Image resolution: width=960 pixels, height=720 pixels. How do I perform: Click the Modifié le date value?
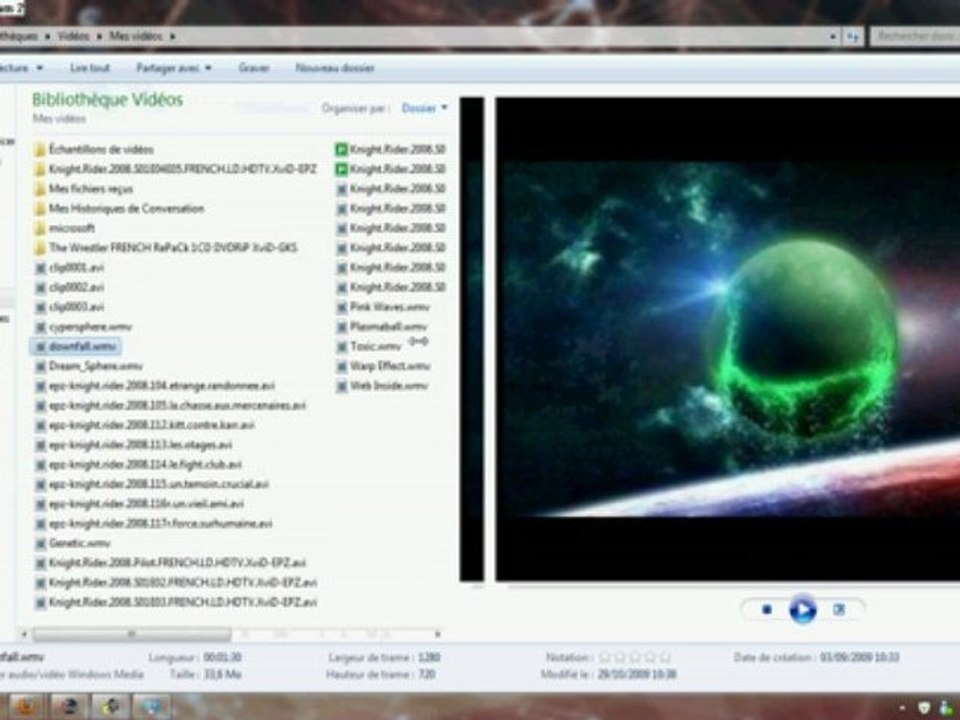[637, 674]
